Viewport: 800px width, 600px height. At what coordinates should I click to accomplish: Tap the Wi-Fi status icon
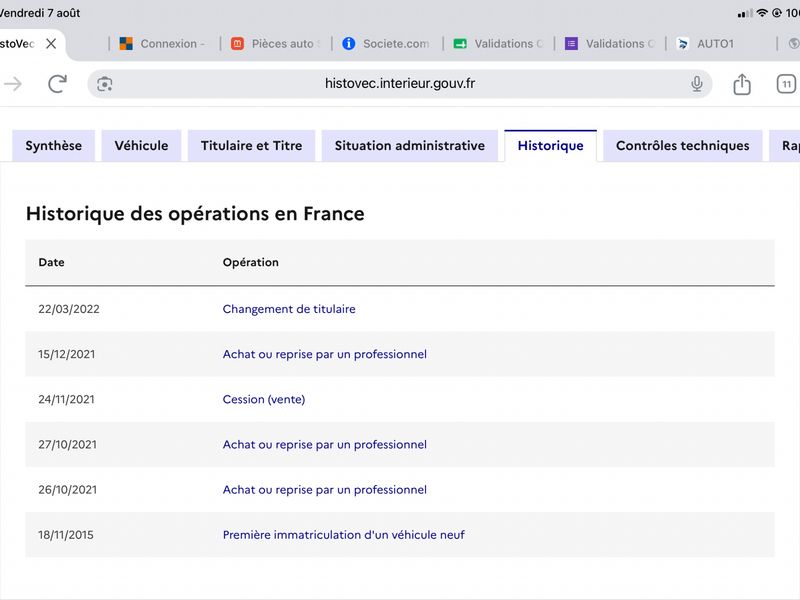[762, 13]
